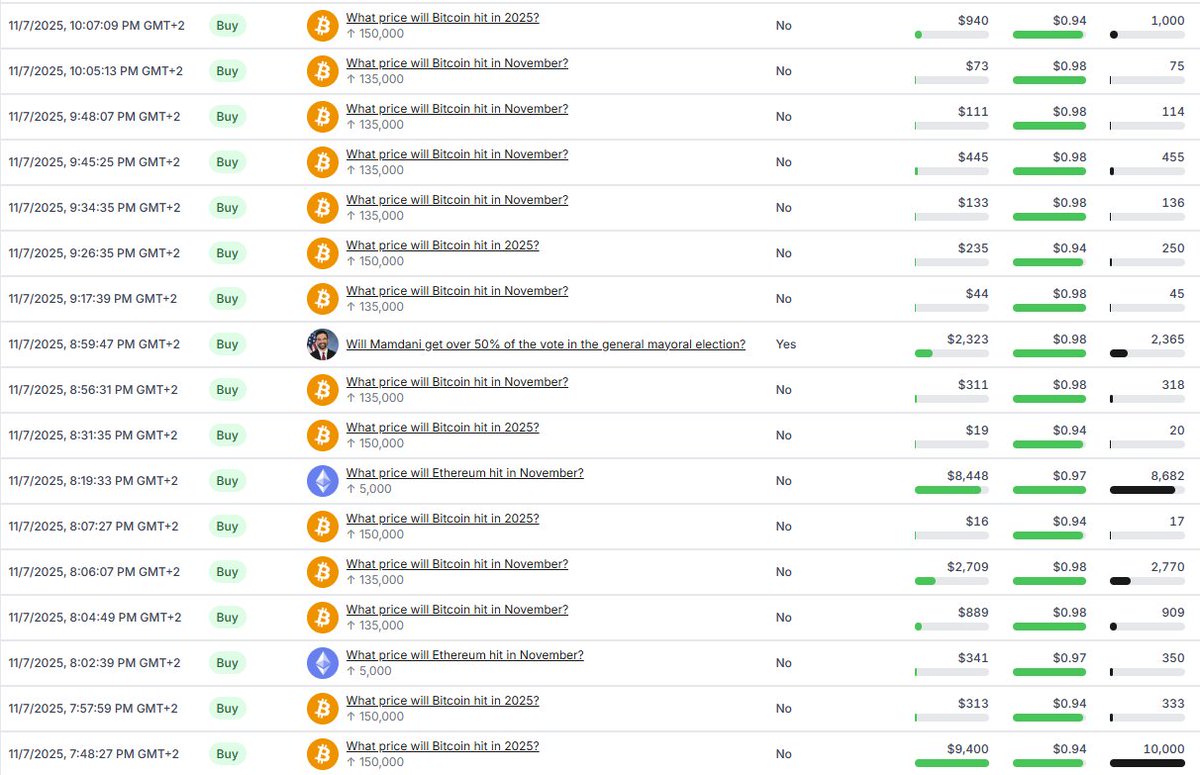Click Mamdani's profile avatar image
This screenshot has width=1200, height=775.
[322, 343]
